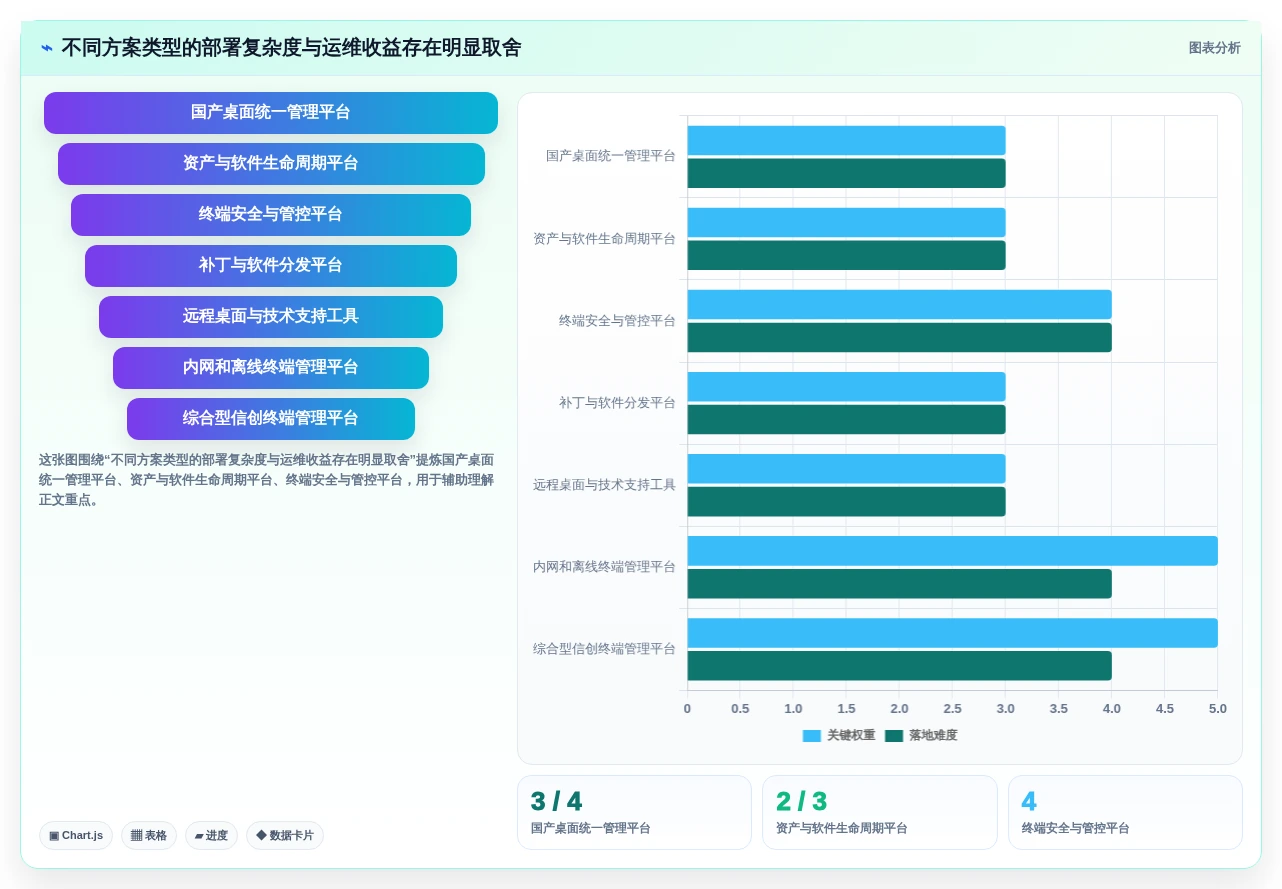Click the y-axis label 远程桌面与技术支持工具

[x=604, y=485]
